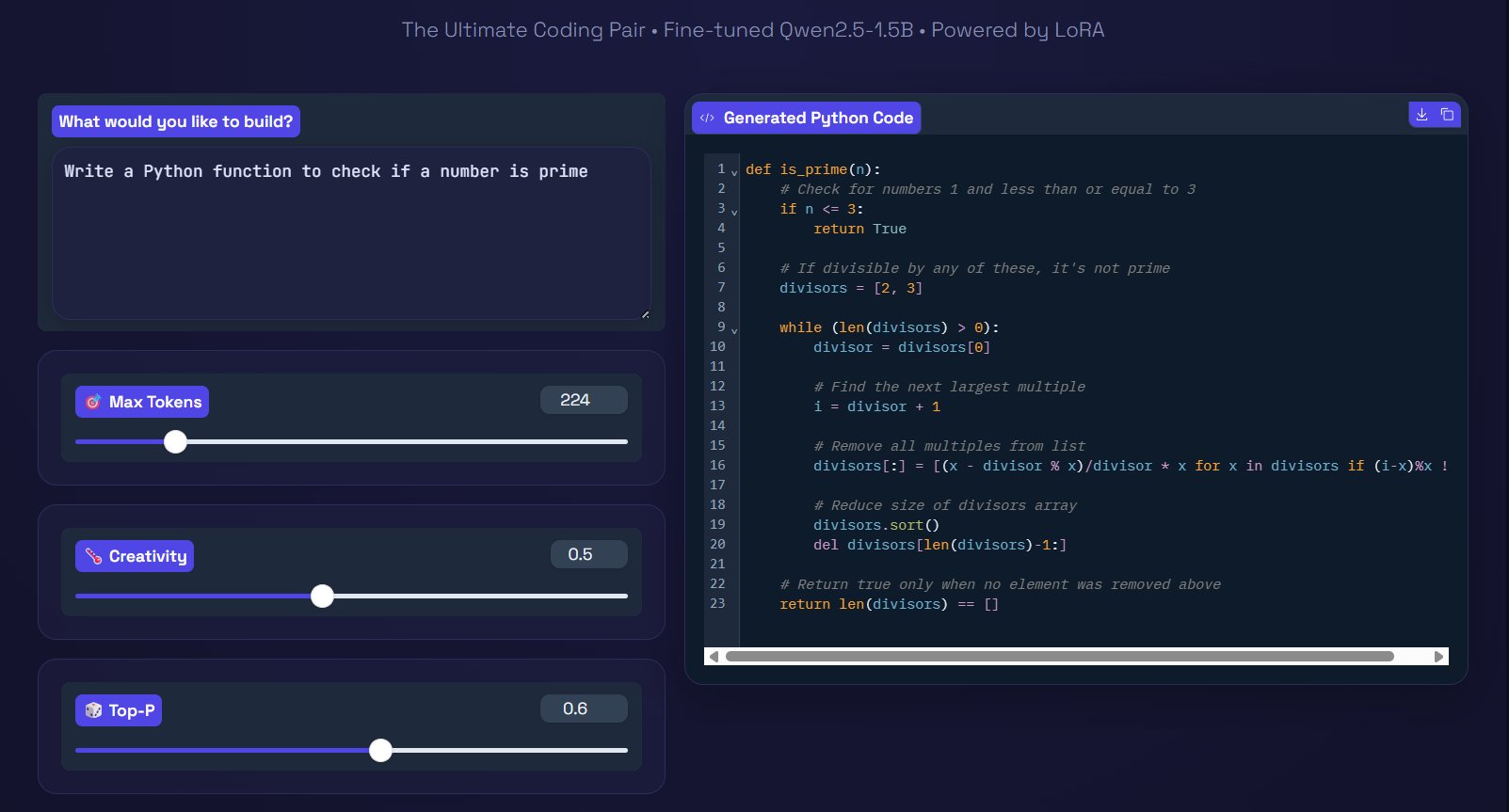Copy the generated code to clipboard

(x=1447, y=115)
